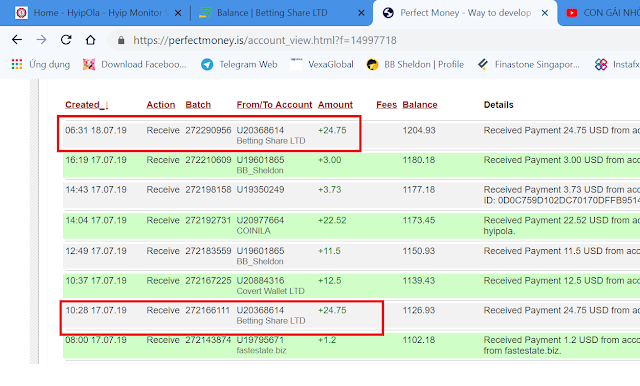Sort by the Action column header
This screenshot has height=386, width=640.
161,105
